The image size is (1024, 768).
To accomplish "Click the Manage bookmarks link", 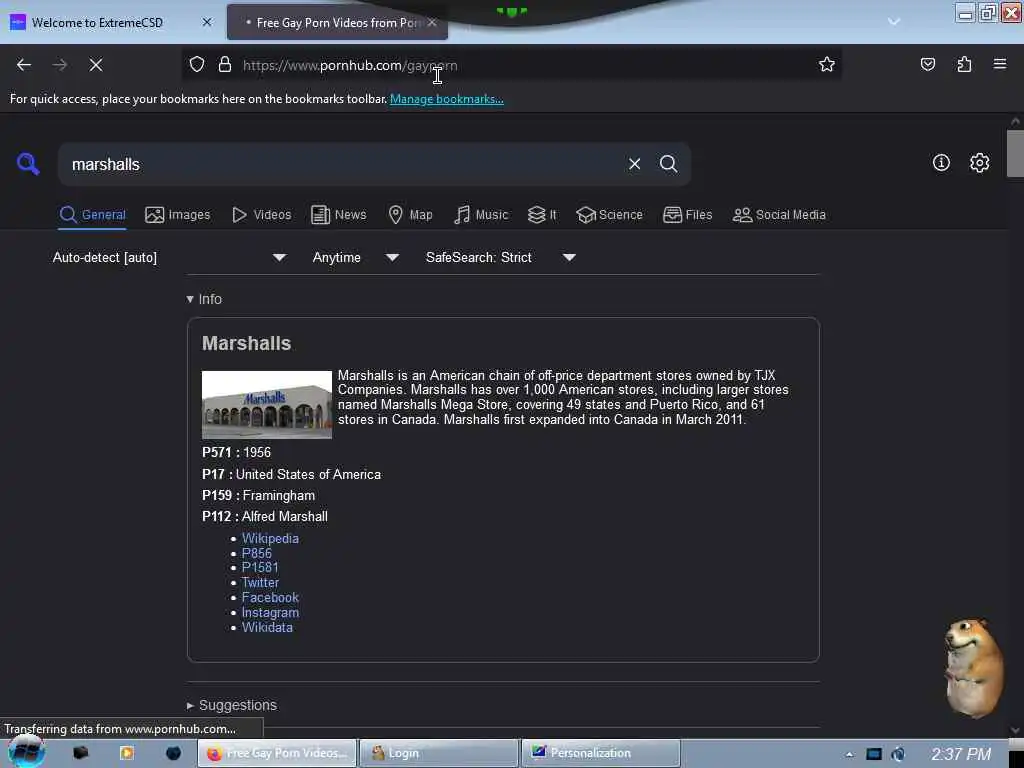I will 447,99.
